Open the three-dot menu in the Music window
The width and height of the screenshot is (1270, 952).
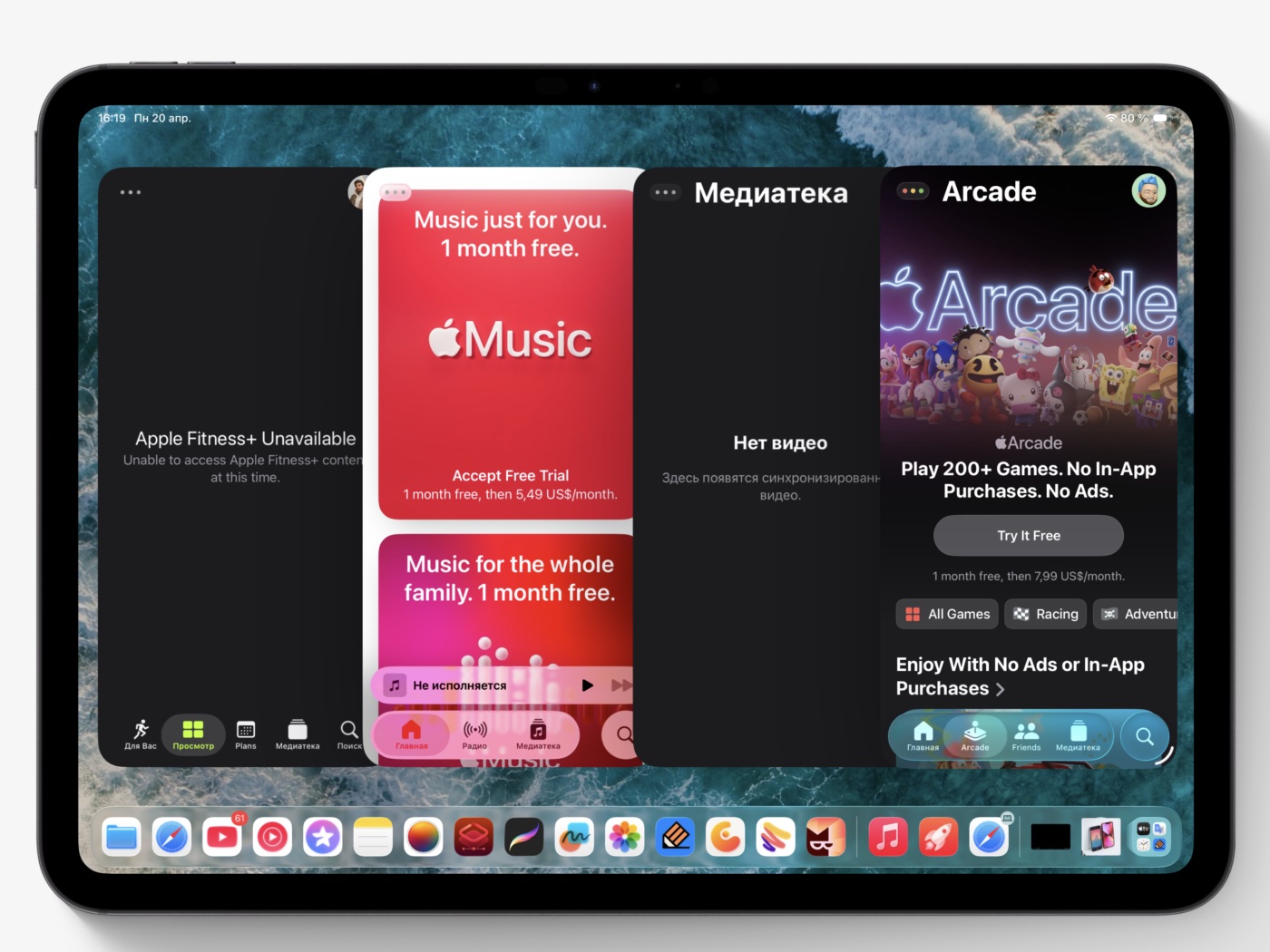[x=396, y=192]
